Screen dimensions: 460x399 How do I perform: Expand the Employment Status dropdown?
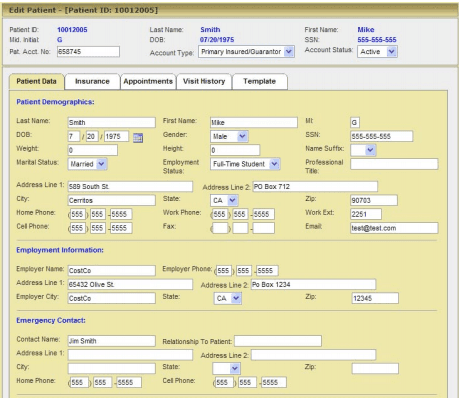pyautogui.click(x=245, y=164)
